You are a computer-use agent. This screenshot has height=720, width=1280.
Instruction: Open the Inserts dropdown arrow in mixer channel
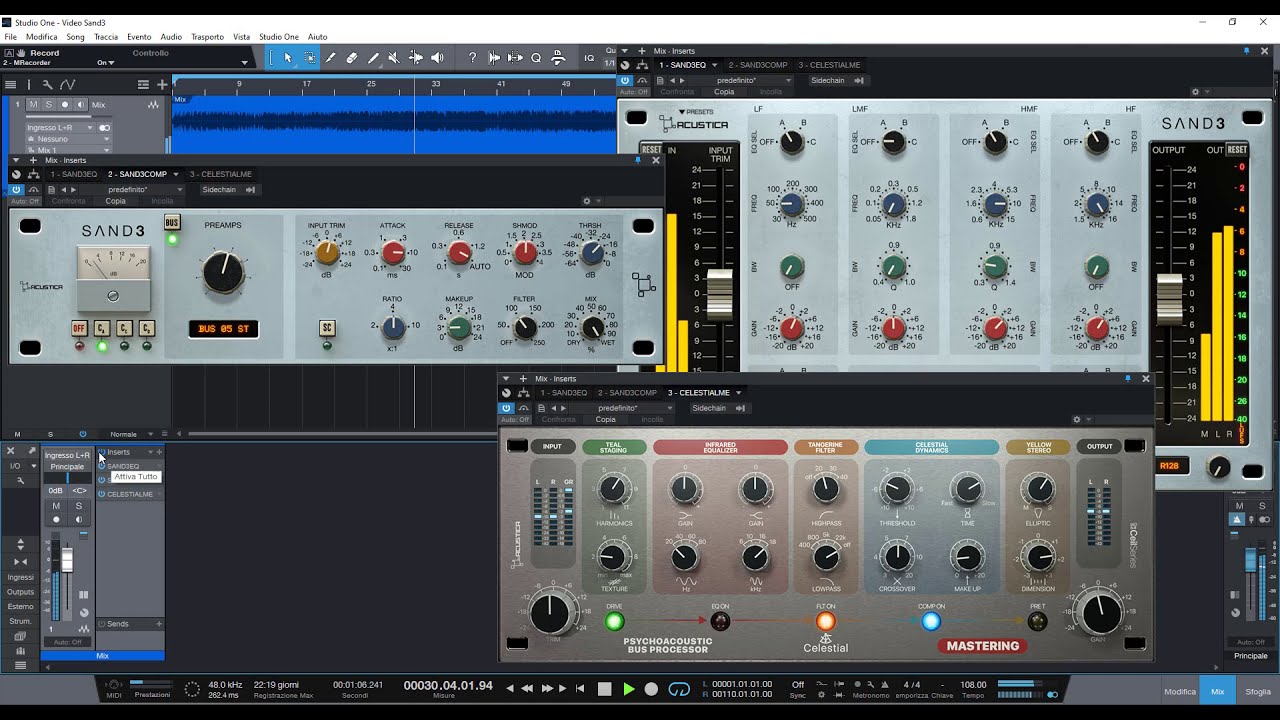tap(151, 452)
